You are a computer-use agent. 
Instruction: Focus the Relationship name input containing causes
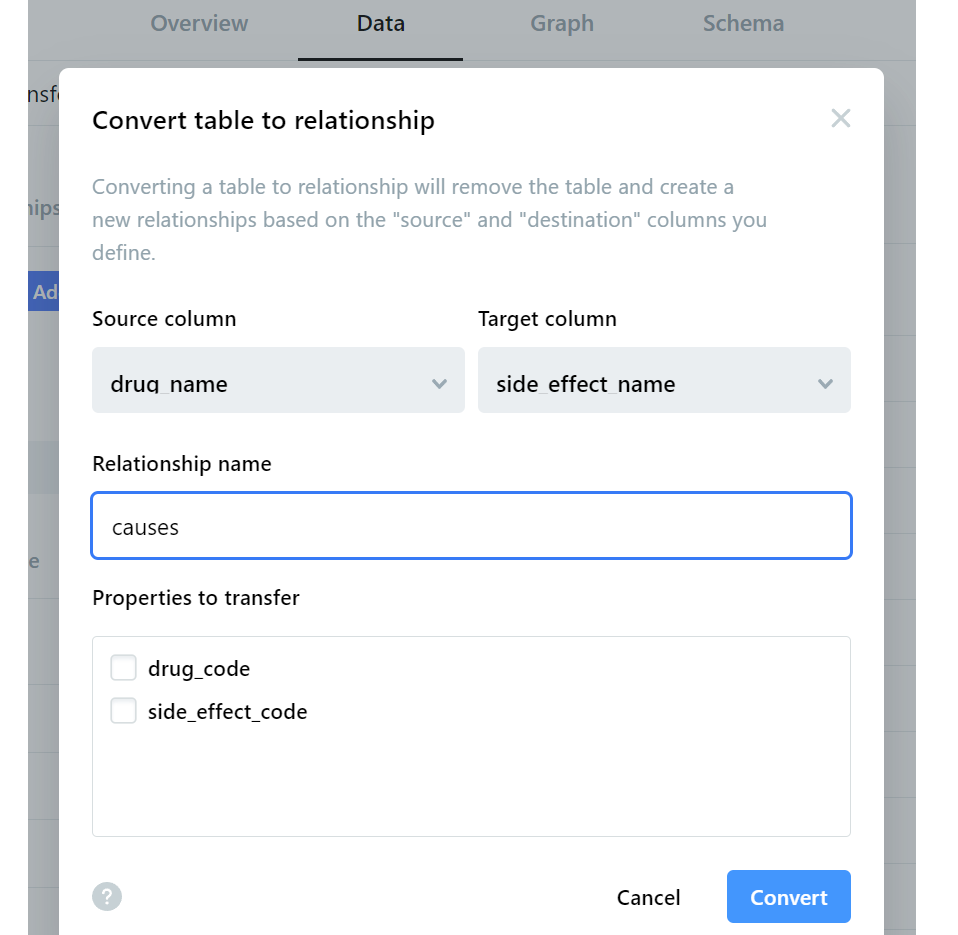[x=471, y=526]
